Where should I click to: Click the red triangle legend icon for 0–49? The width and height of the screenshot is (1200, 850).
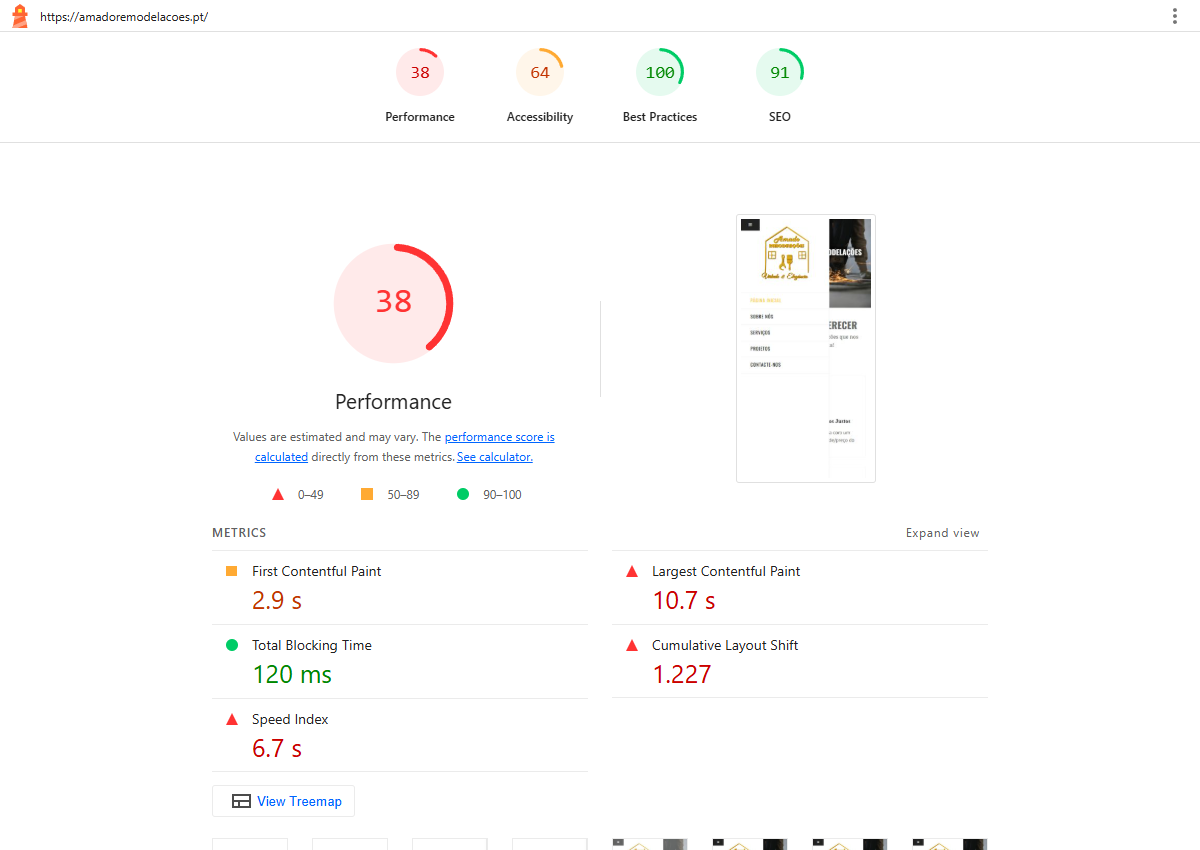pos(278,494)
